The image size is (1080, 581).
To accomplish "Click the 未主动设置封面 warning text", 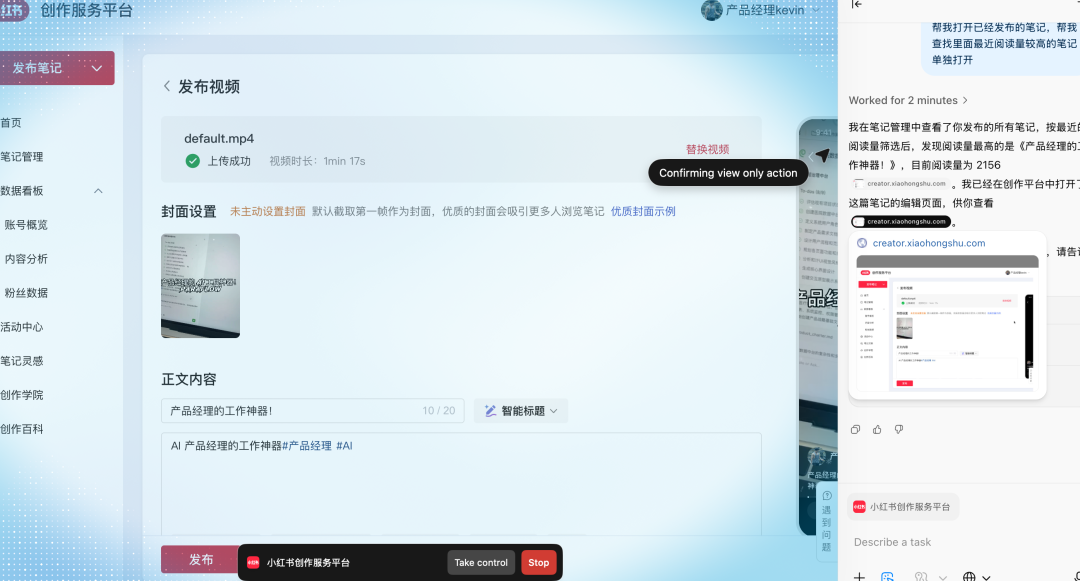I will [x=268, y=211].
